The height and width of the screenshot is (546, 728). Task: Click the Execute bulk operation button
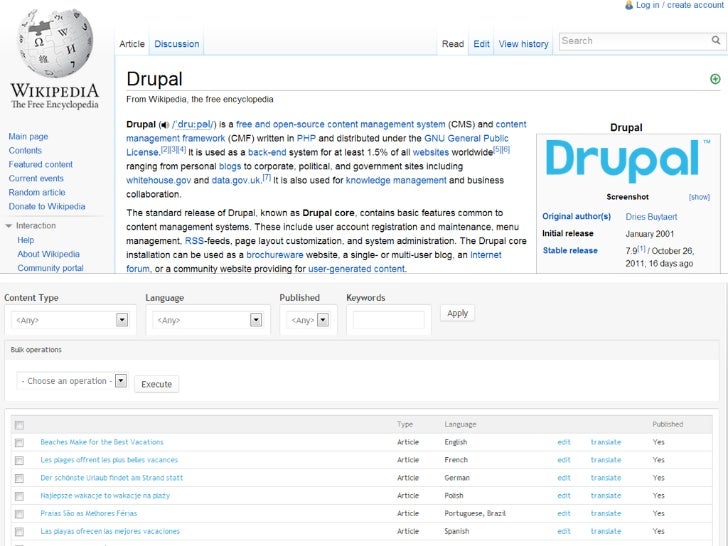point(156,384)
